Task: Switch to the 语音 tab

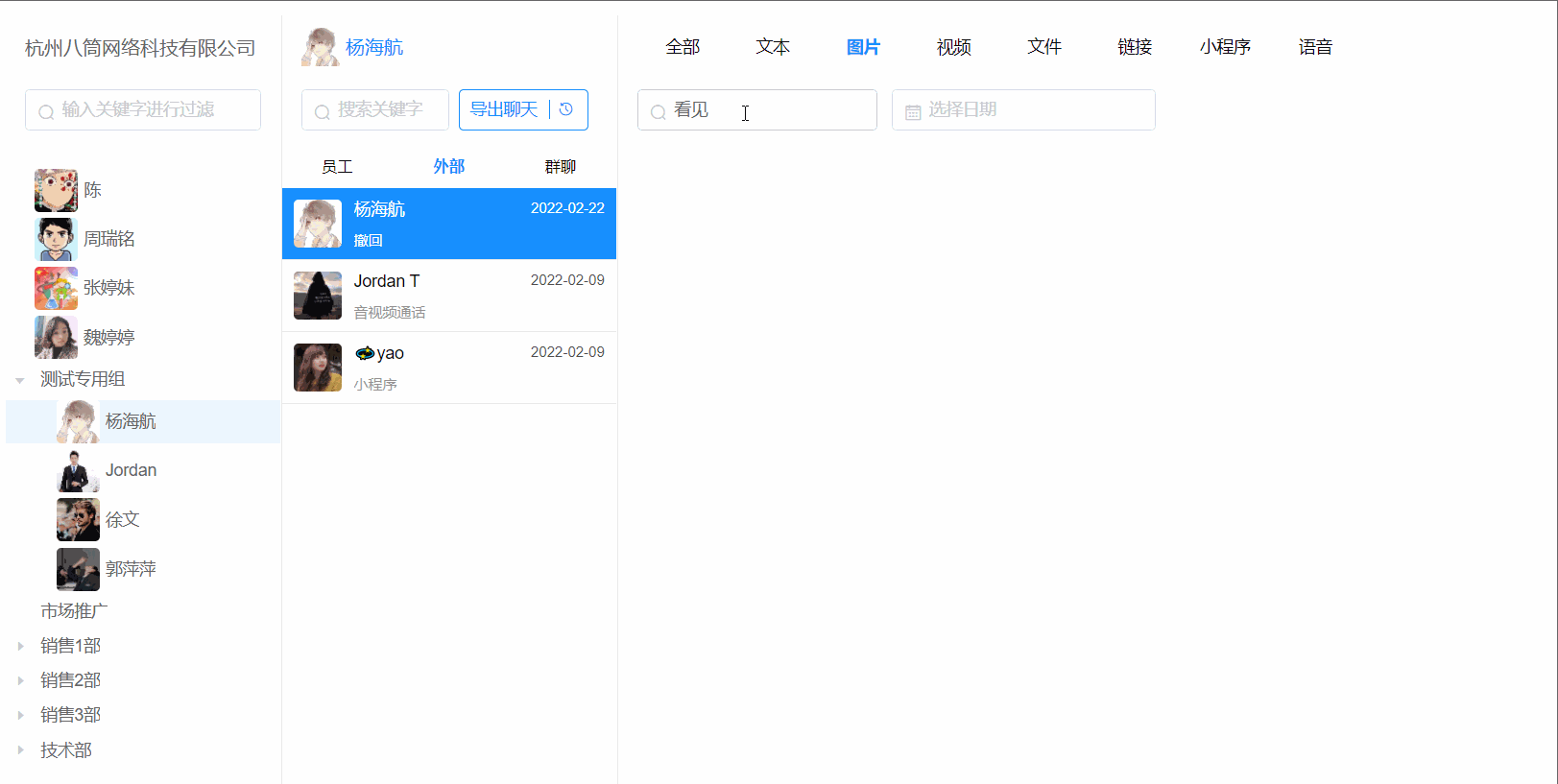Action: (x=1315, y=47)
